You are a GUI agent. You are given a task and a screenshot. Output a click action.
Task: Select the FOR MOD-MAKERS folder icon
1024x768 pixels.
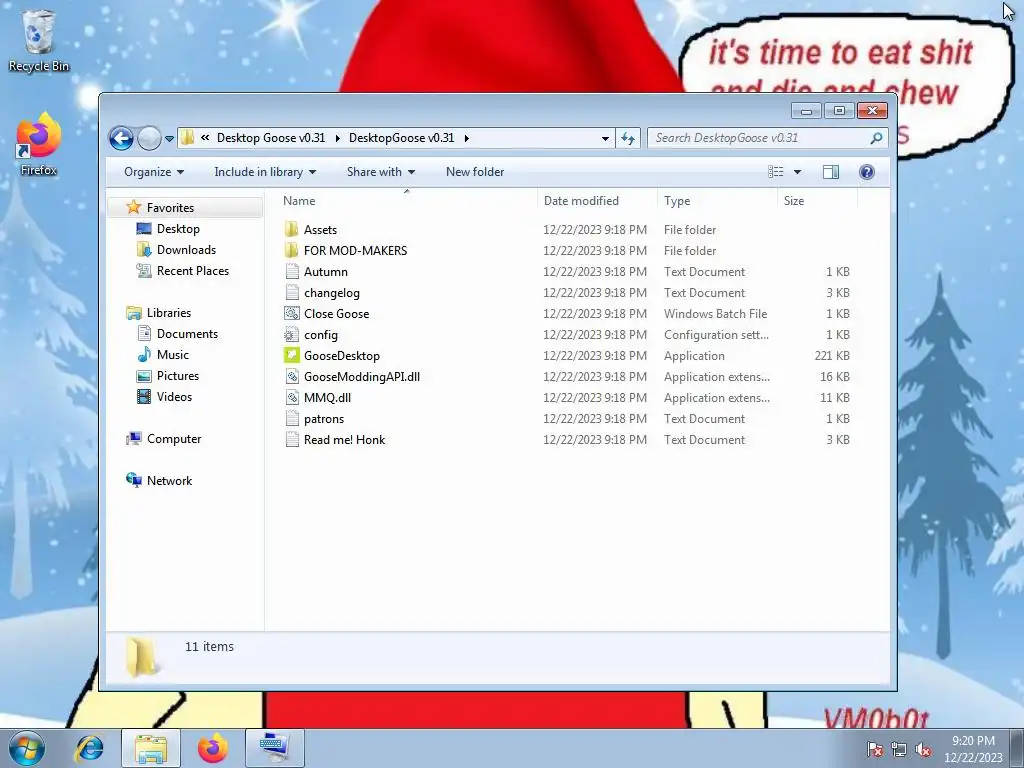tap(292, 250)
